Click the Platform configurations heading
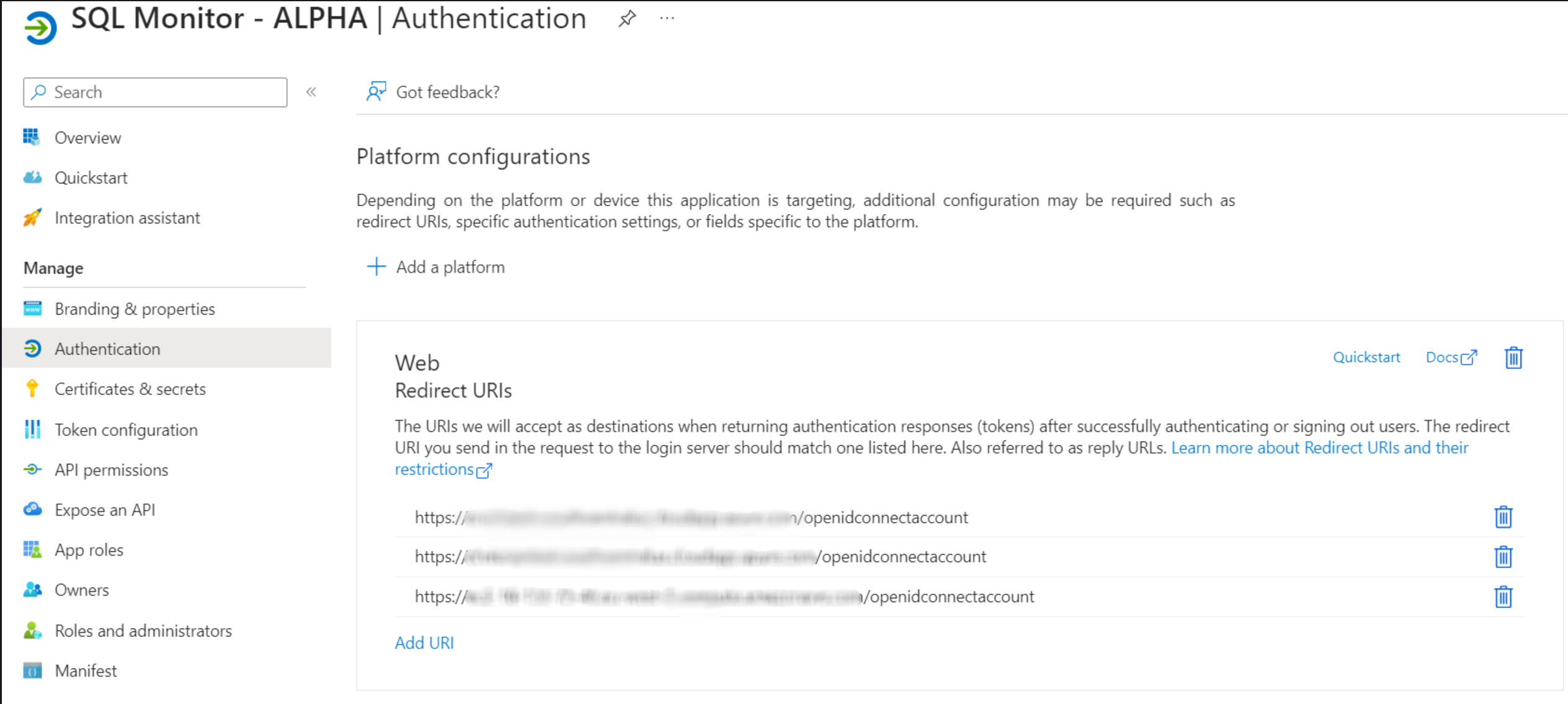The width and height of the screenshot is (1568, 704). click(473, 156)
